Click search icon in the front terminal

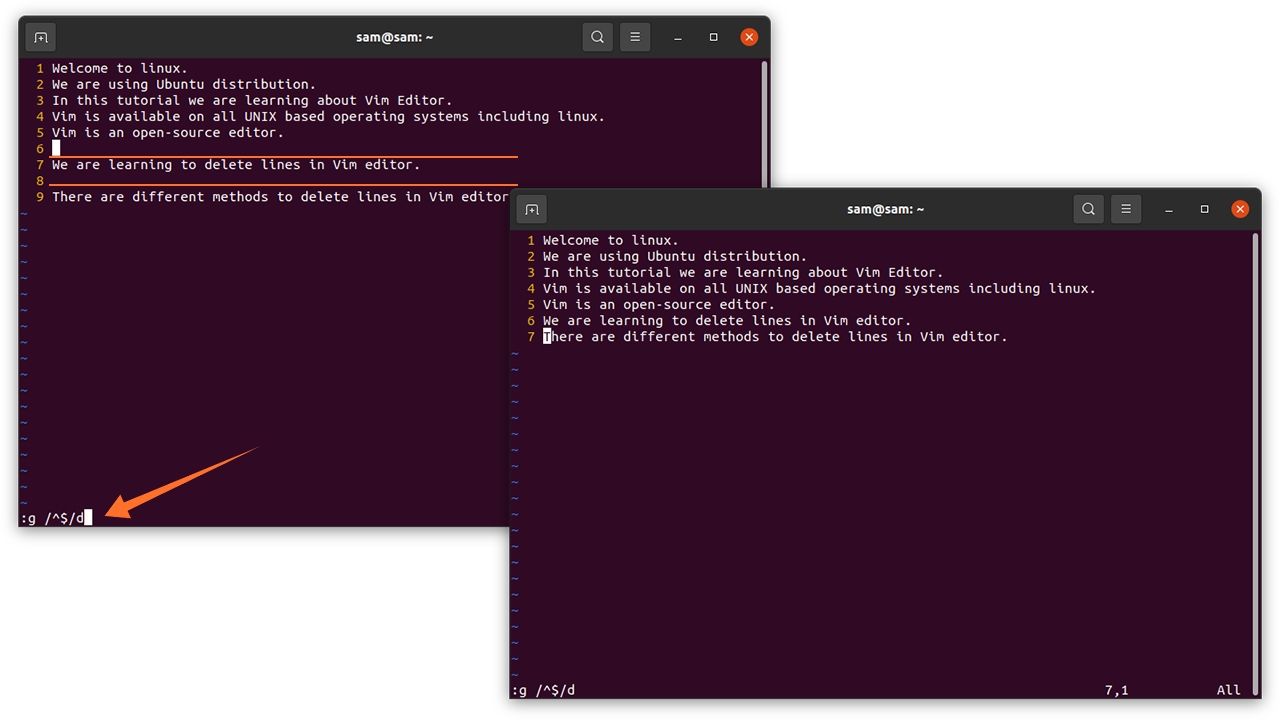click(x=1088, y=210)
